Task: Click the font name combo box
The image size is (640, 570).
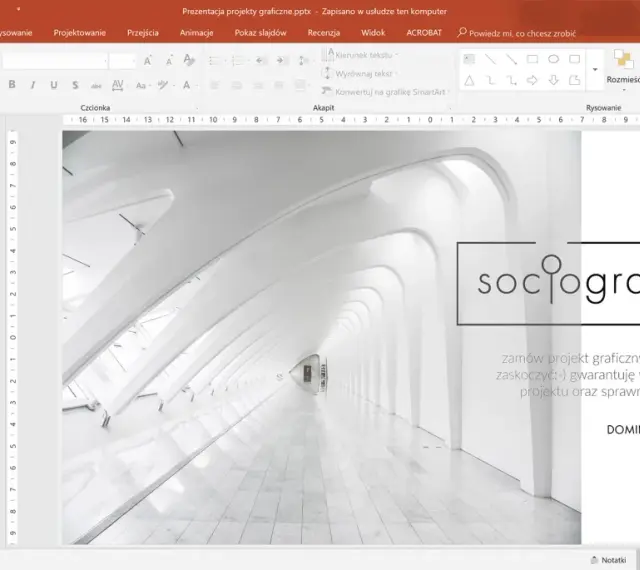Action: tap(55, 61)
